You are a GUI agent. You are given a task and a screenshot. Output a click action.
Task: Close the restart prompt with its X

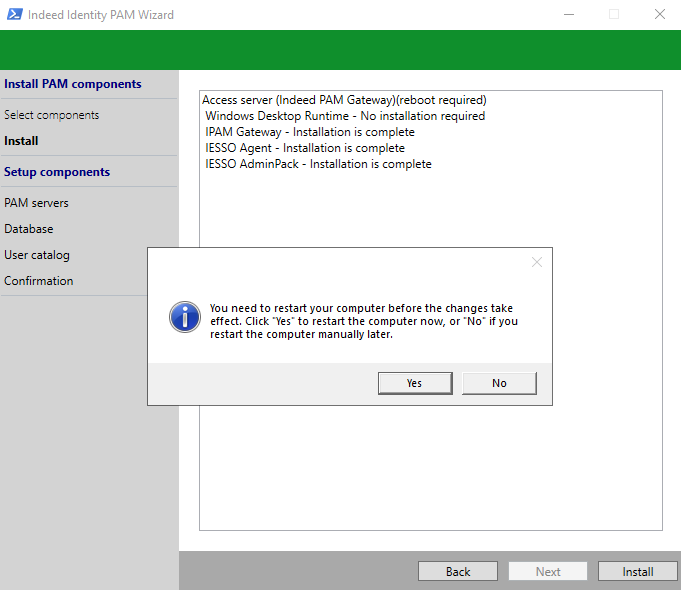pyautogui.click(x=537, y=262)
